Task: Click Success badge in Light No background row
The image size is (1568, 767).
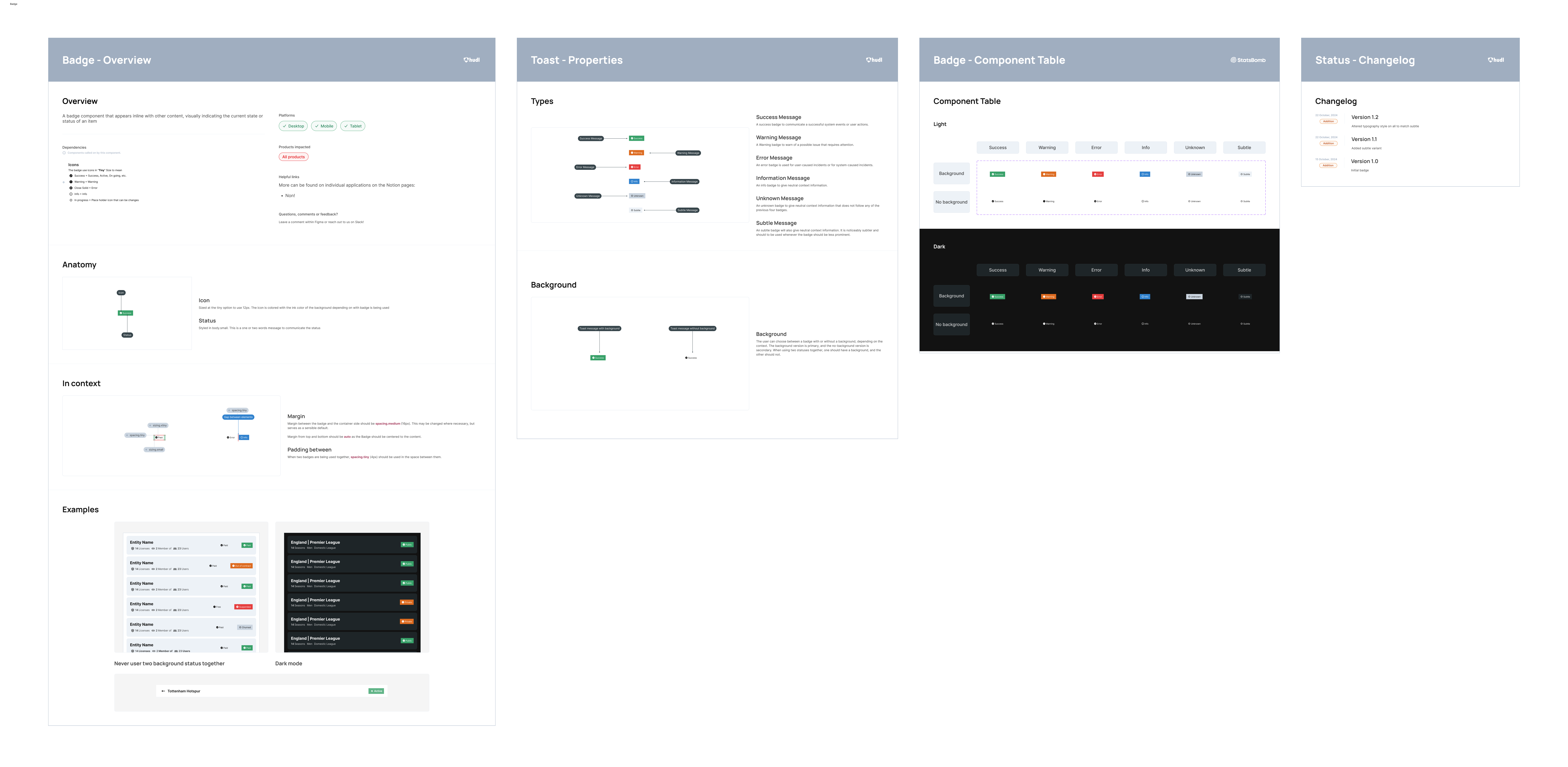Action: coord(998,201)
